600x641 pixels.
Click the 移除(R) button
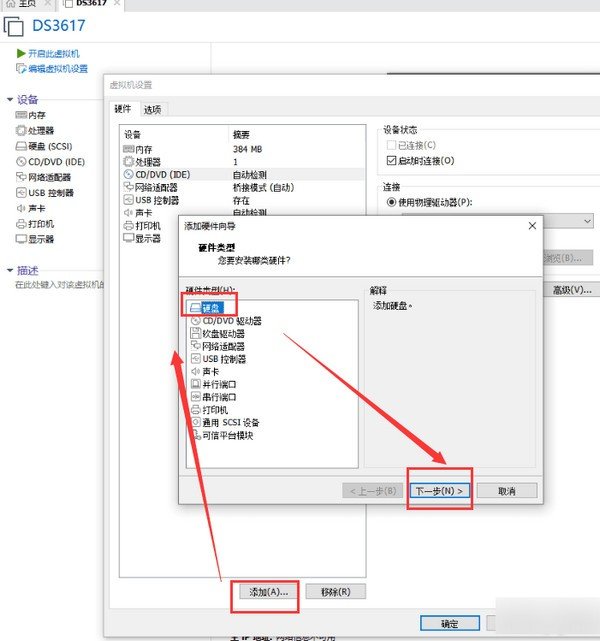336,592
